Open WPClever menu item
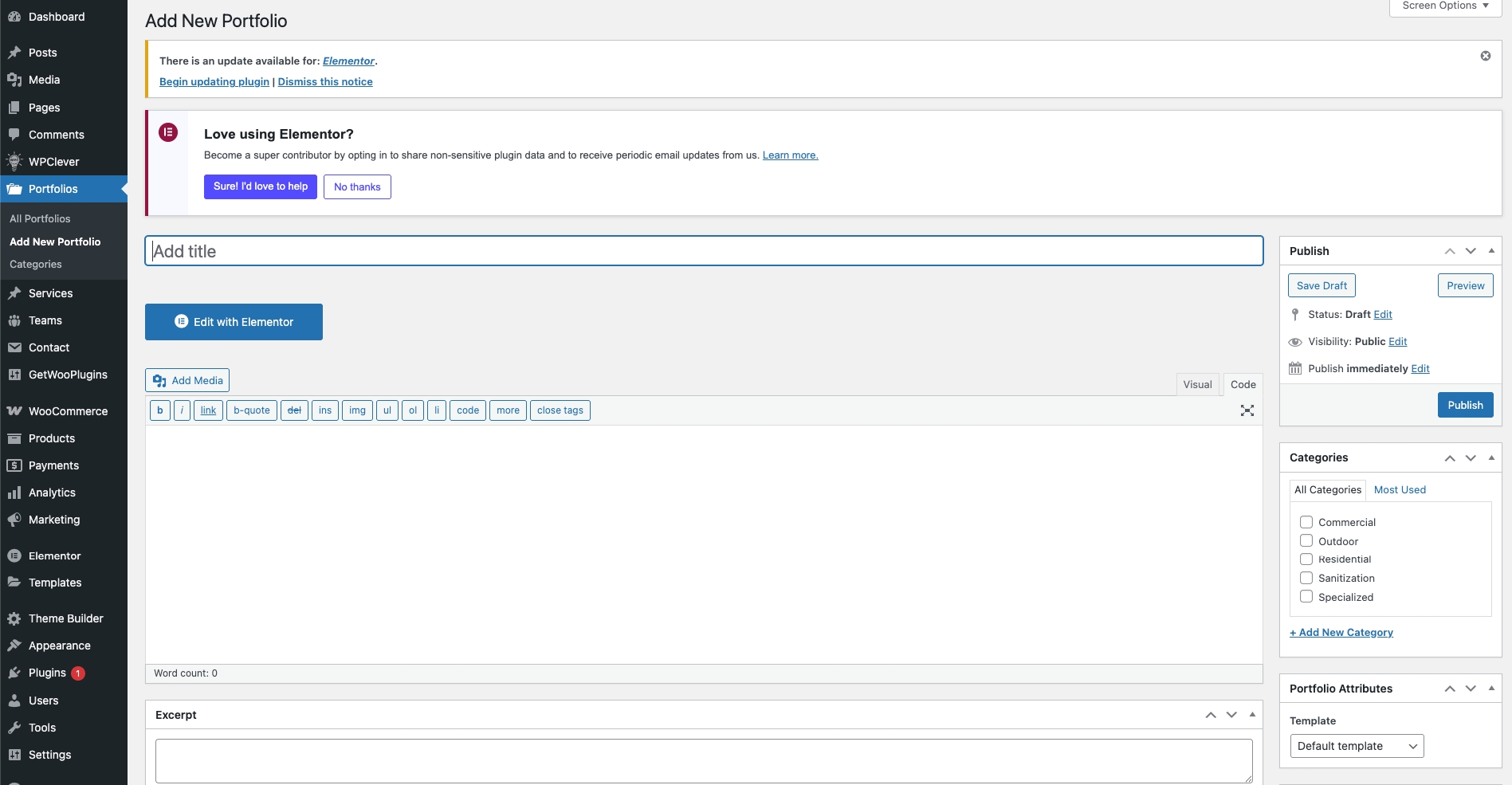Viewport: 1512px width, 785px height. coord(53,162)
